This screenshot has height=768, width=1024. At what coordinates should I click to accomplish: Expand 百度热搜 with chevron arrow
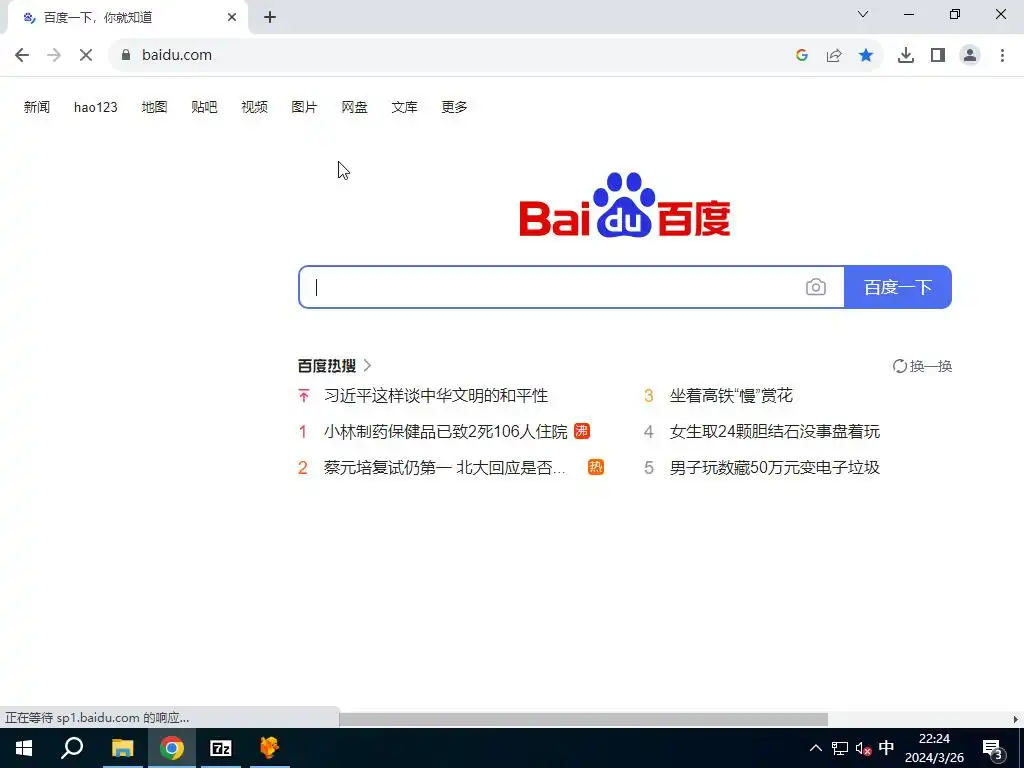pos(367,365)
